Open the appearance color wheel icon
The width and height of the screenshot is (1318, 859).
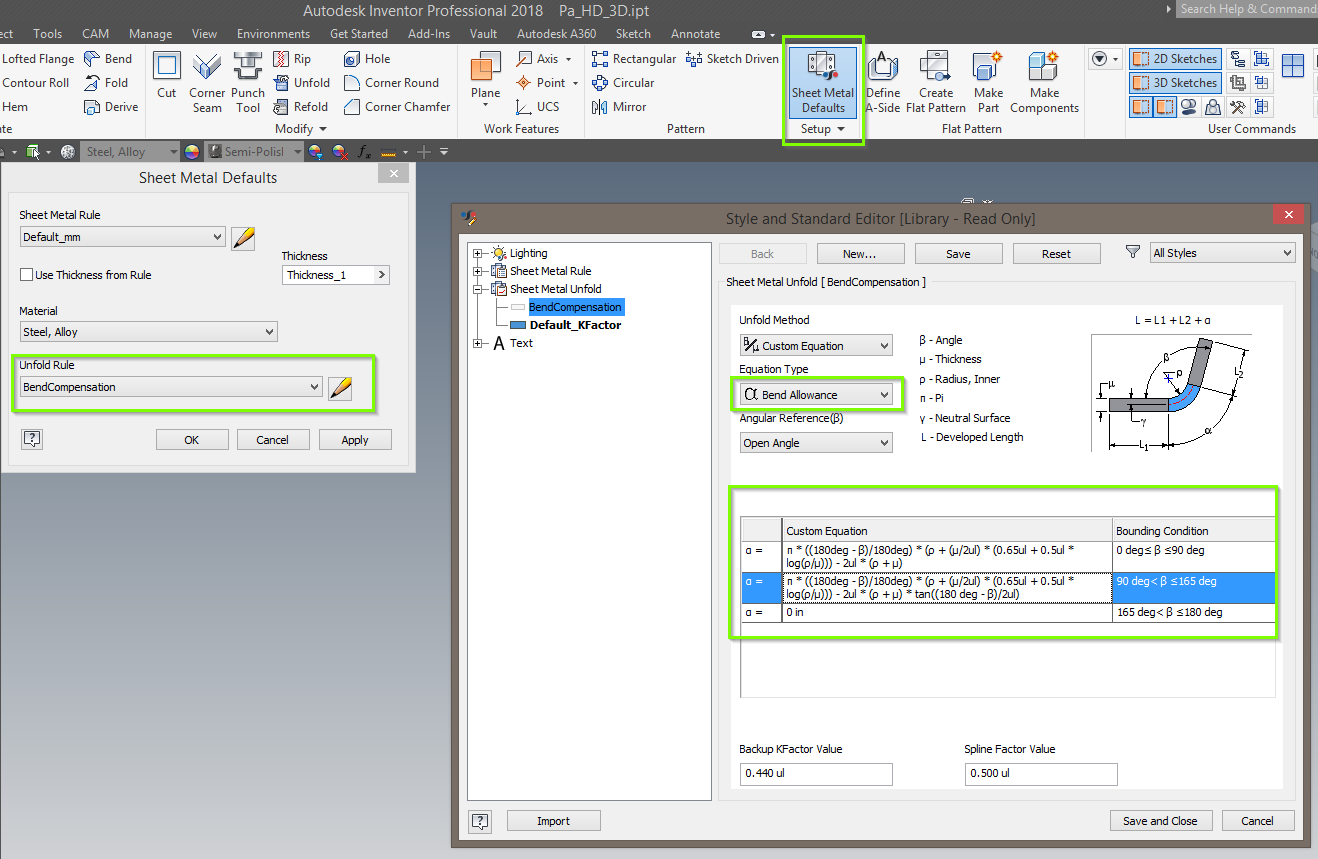point(191,152)
